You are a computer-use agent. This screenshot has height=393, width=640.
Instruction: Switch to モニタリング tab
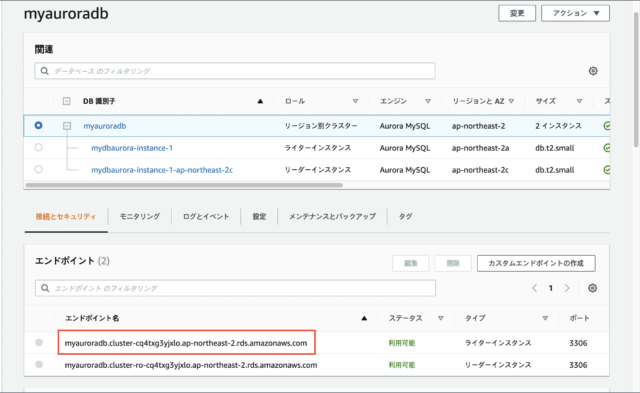point(140,216)
